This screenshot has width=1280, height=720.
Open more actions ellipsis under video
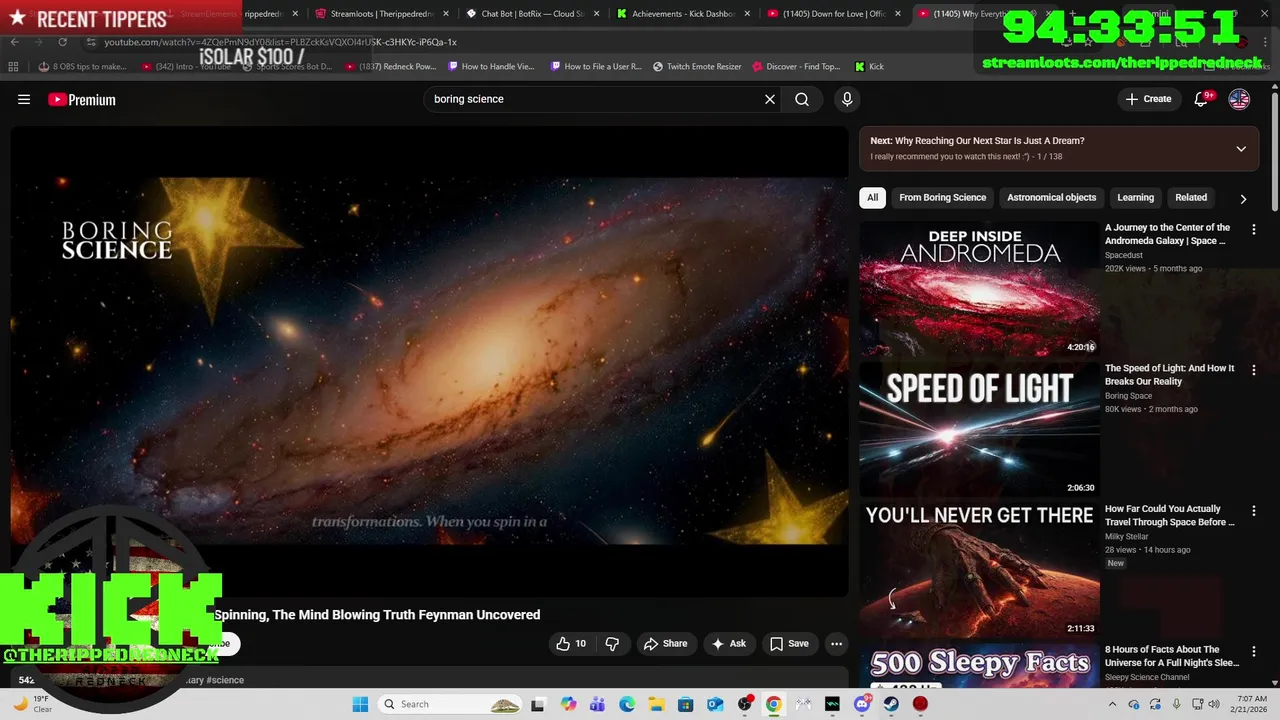837,644
